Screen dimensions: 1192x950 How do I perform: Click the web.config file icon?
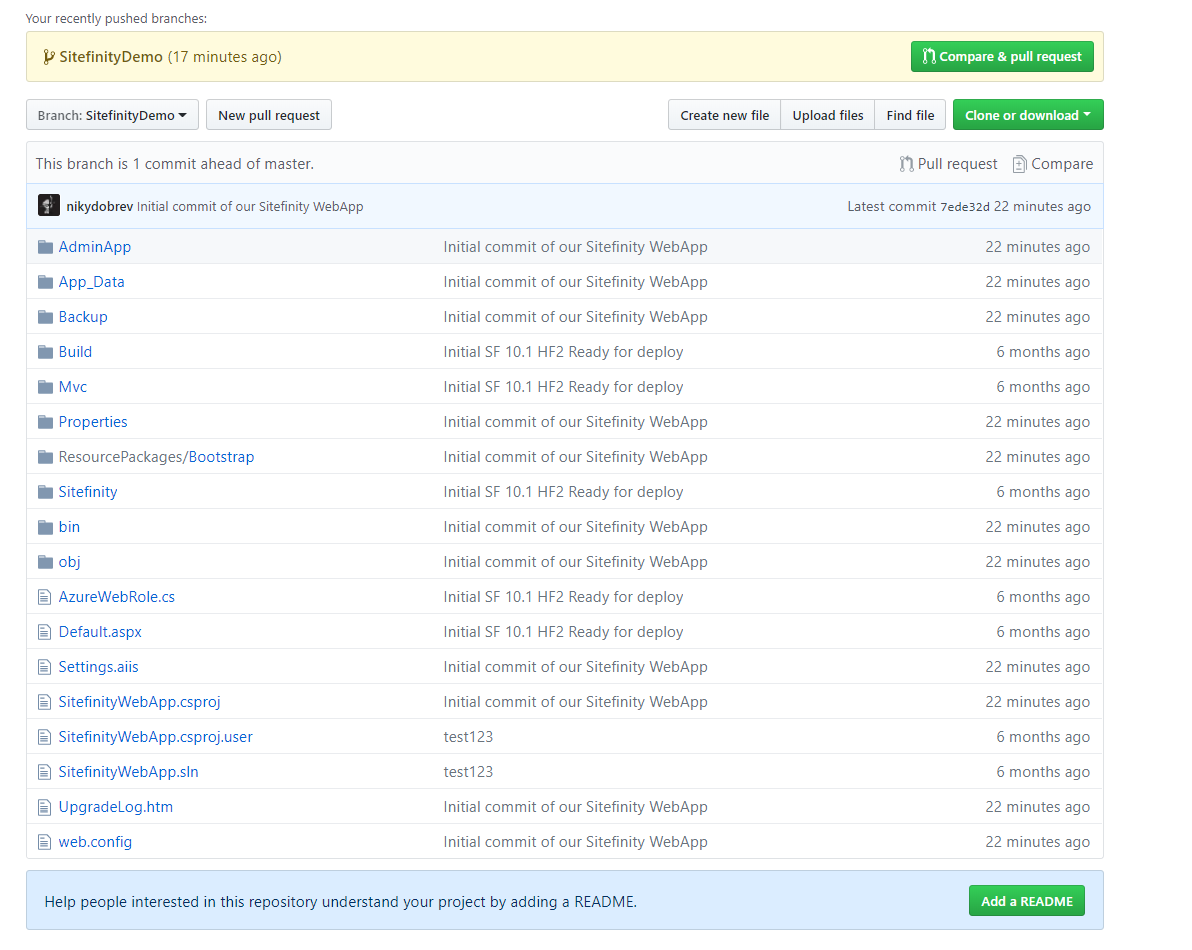tap(44, 842)
